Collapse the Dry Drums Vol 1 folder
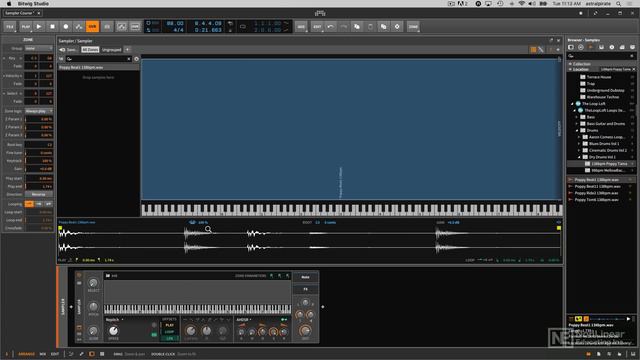Image resolution: width=640 pixels, height=360 pixels. coord(579,157)
